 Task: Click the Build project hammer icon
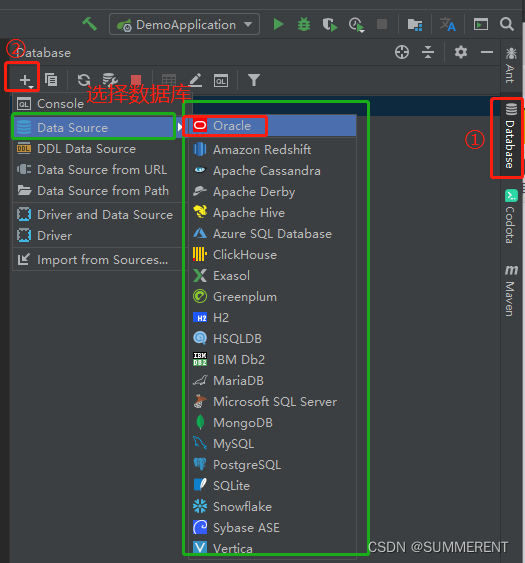click(89, 24)
